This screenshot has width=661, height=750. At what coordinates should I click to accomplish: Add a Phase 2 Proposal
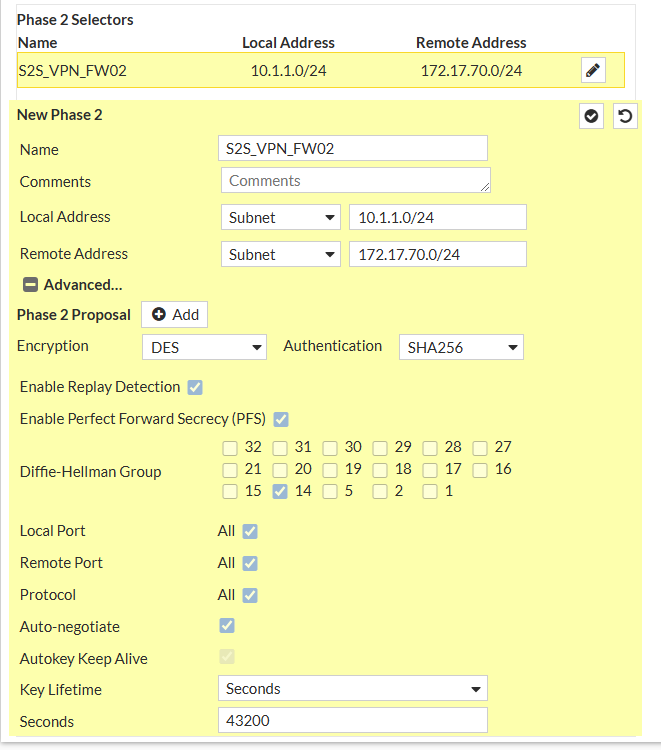(x=175, y=315)
